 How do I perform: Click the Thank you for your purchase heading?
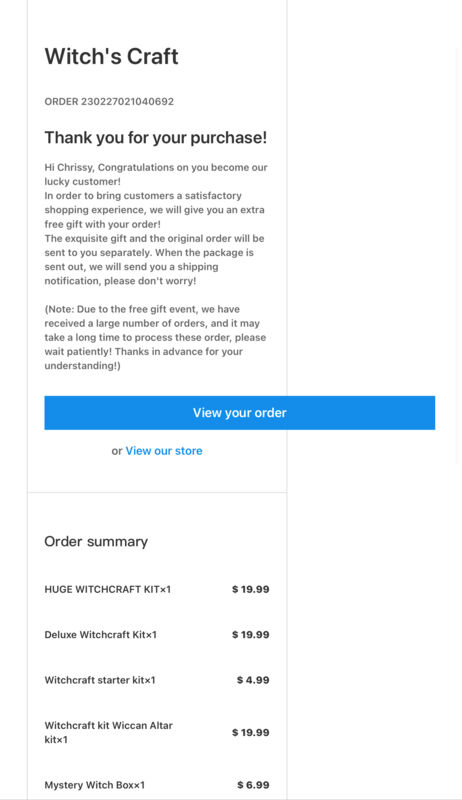(156, 138)
